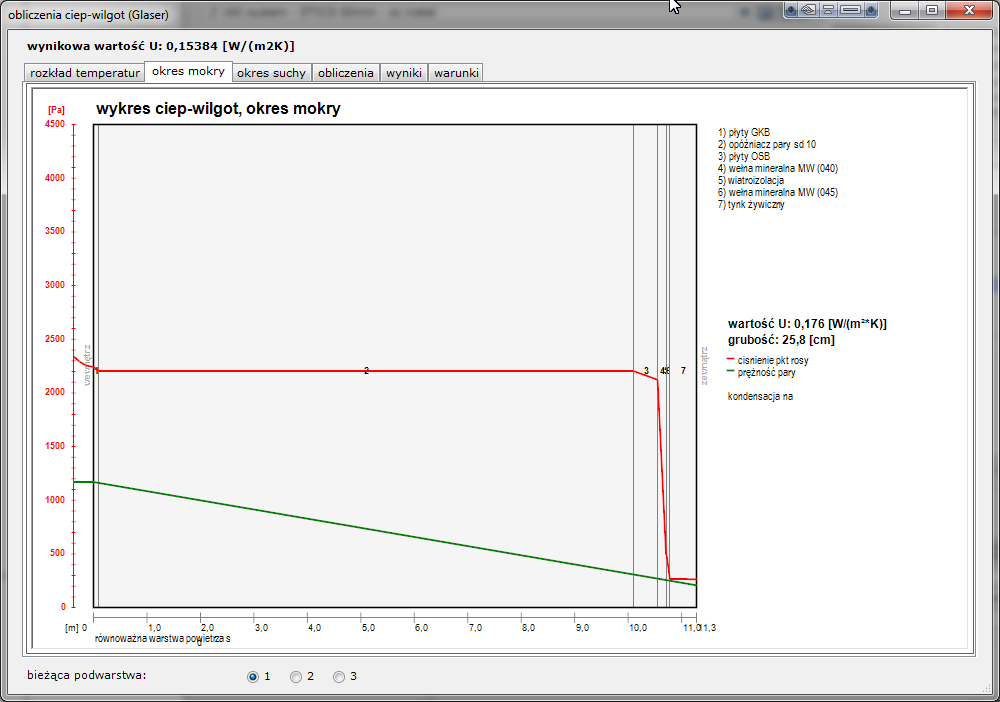Select sublayer radio button 2
This screenshot has height=702, width=1000.
tap(296, 677)
